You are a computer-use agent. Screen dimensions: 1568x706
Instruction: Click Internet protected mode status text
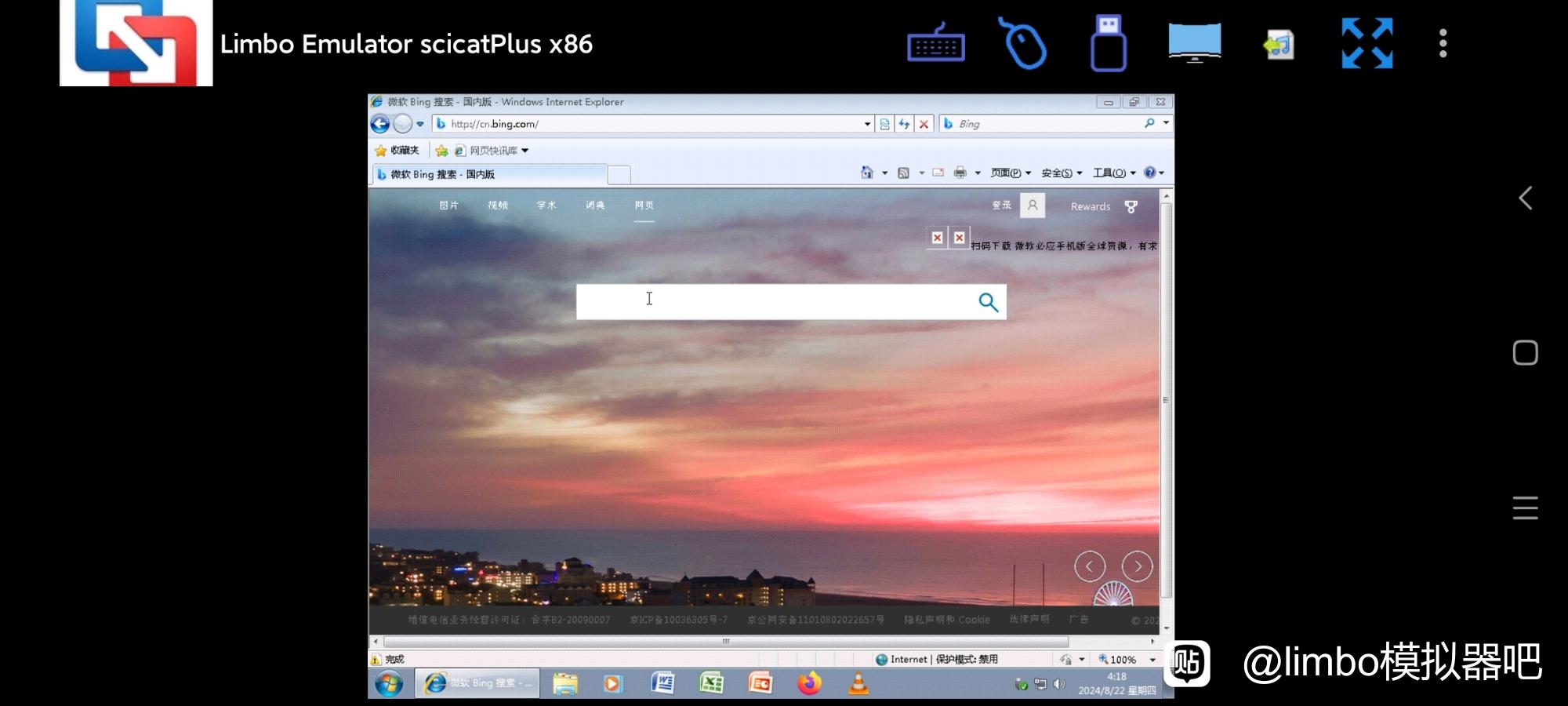[x=936, y=660]
